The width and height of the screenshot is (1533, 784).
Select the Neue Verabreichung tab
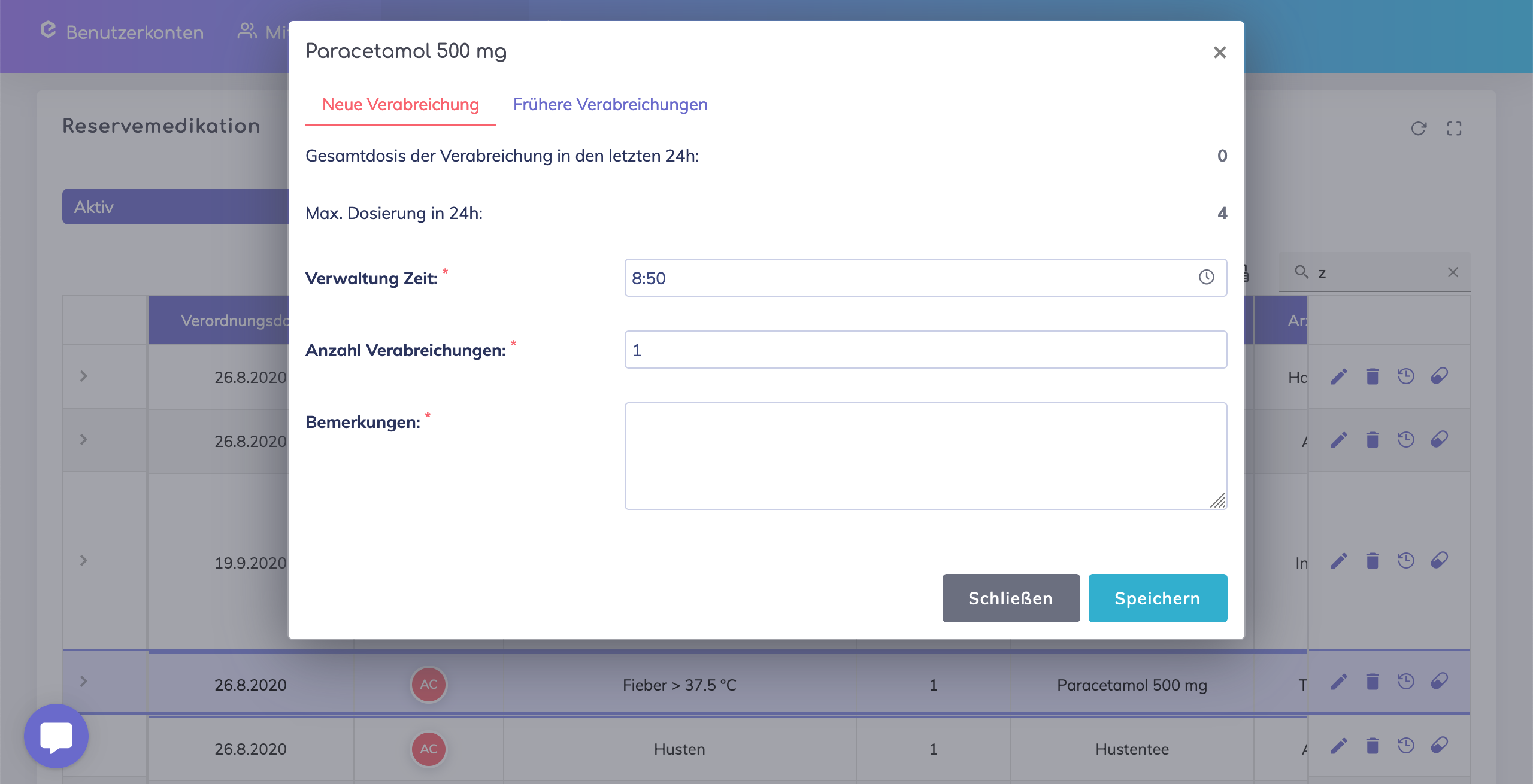point(401,105)
